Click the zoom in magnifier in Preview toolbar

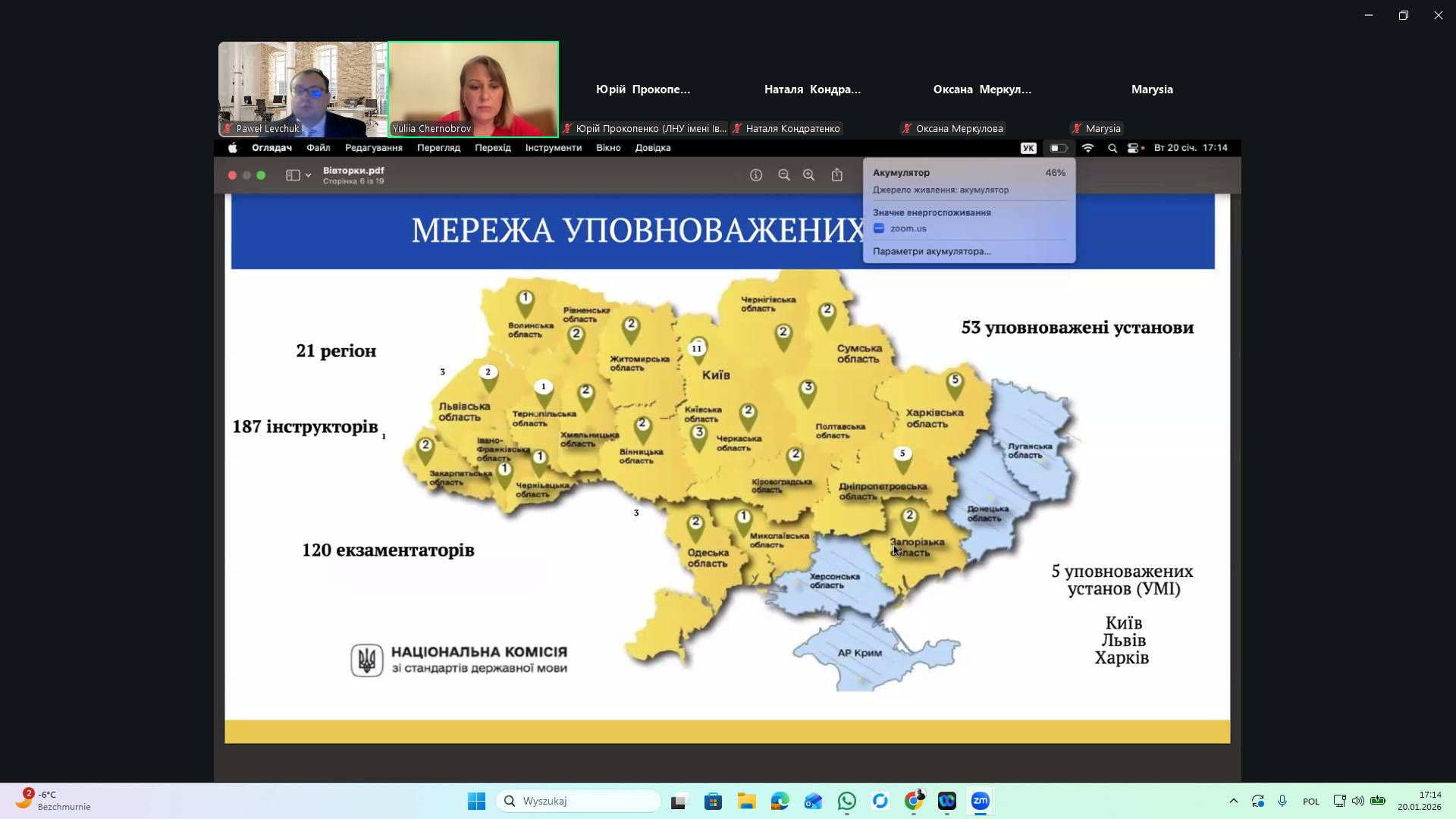point(809,175)
